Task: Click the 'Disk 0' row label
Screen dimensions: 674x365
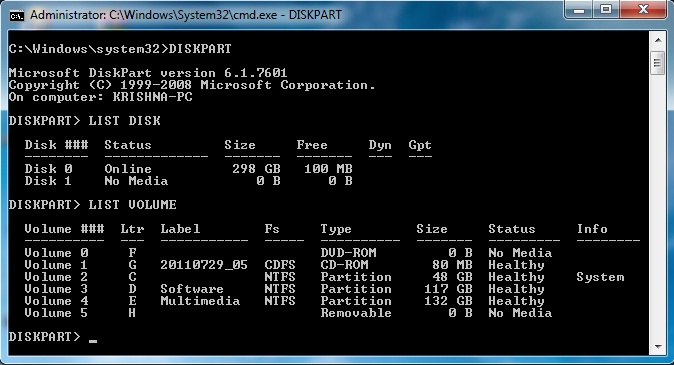Action: pos(48,169)
